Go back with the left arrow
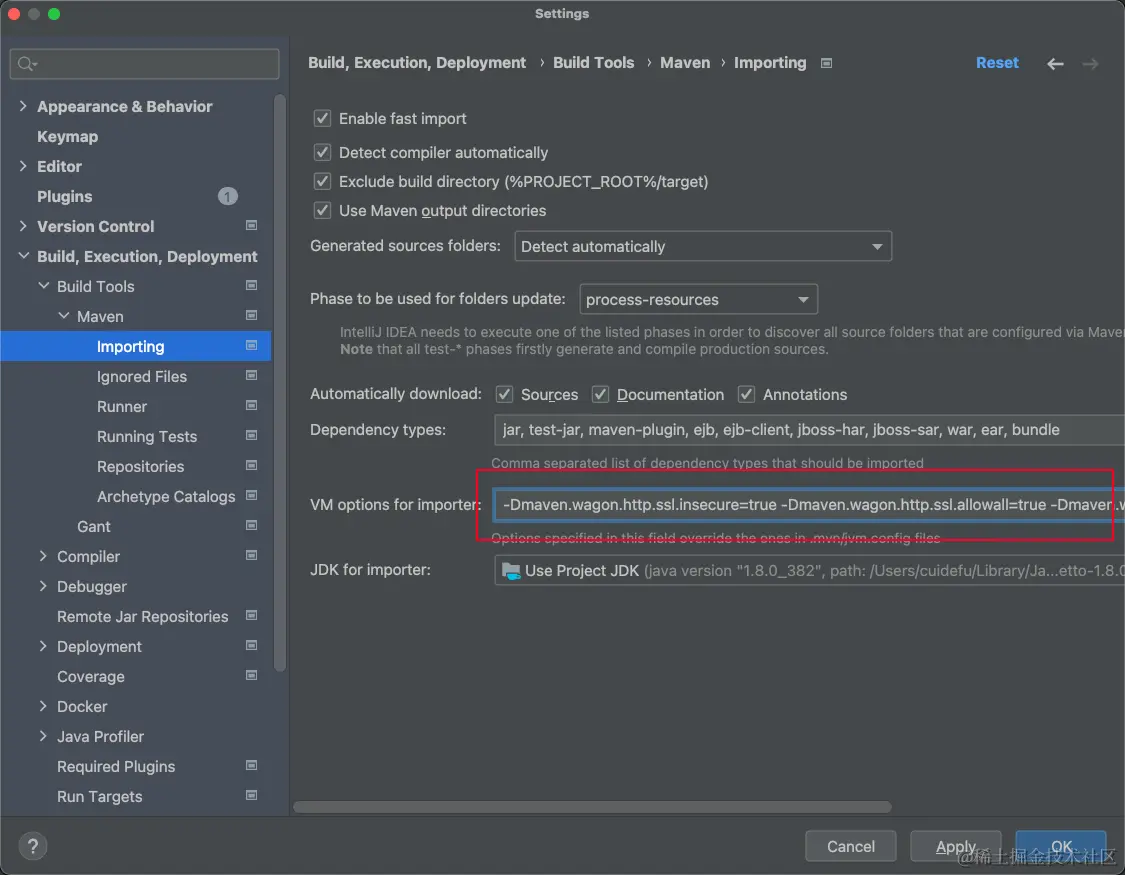 (x=1055, y=64)
